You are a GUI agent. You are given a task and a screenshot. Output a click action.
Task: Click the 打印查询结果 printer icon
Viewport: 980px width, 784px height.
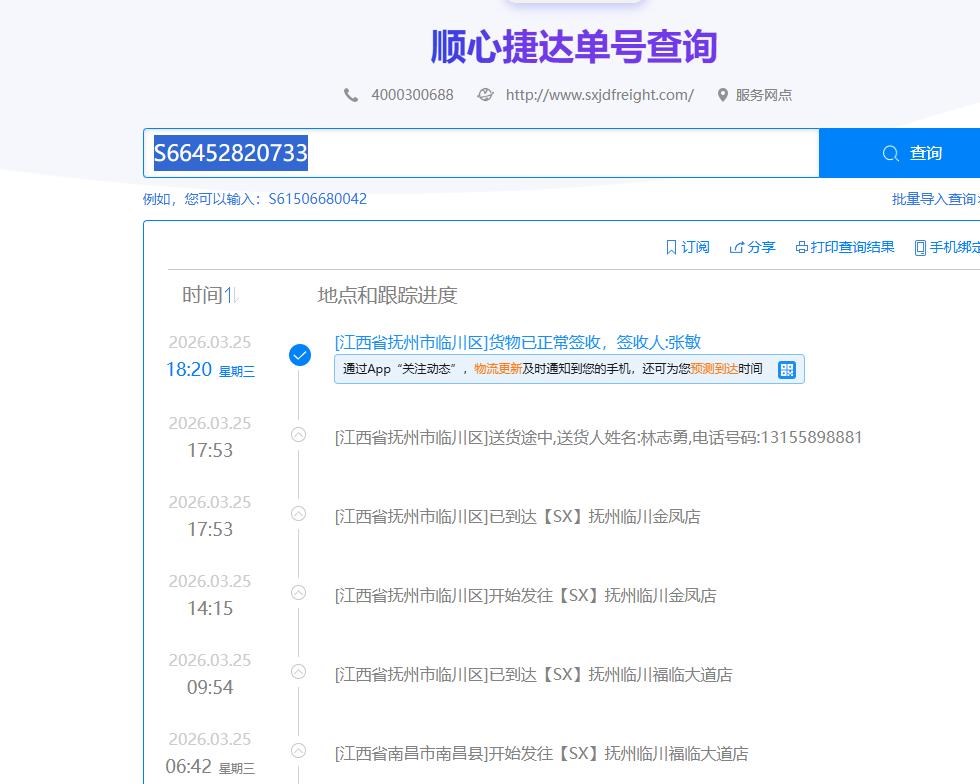pyautogui.click(x=801, y=247)
